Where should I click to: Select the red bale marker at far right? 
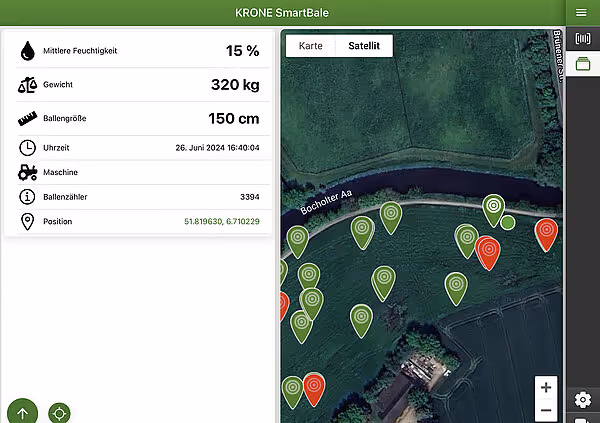(x=546, y=232)
